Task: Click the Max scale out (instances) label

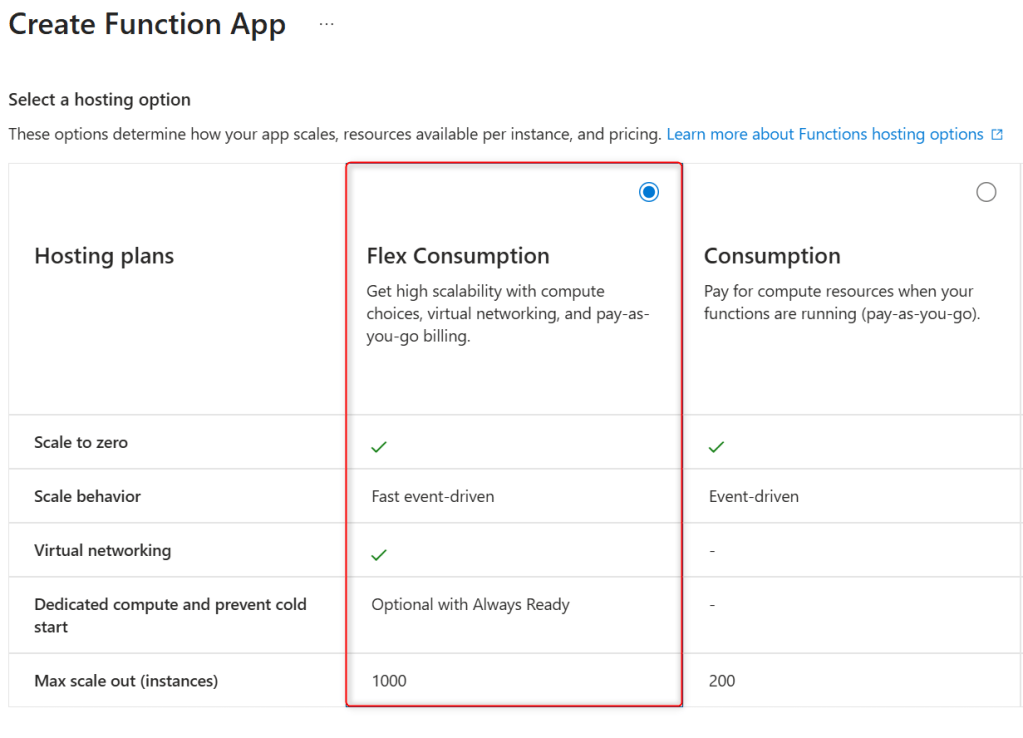Action: click(x=126, y=681)
